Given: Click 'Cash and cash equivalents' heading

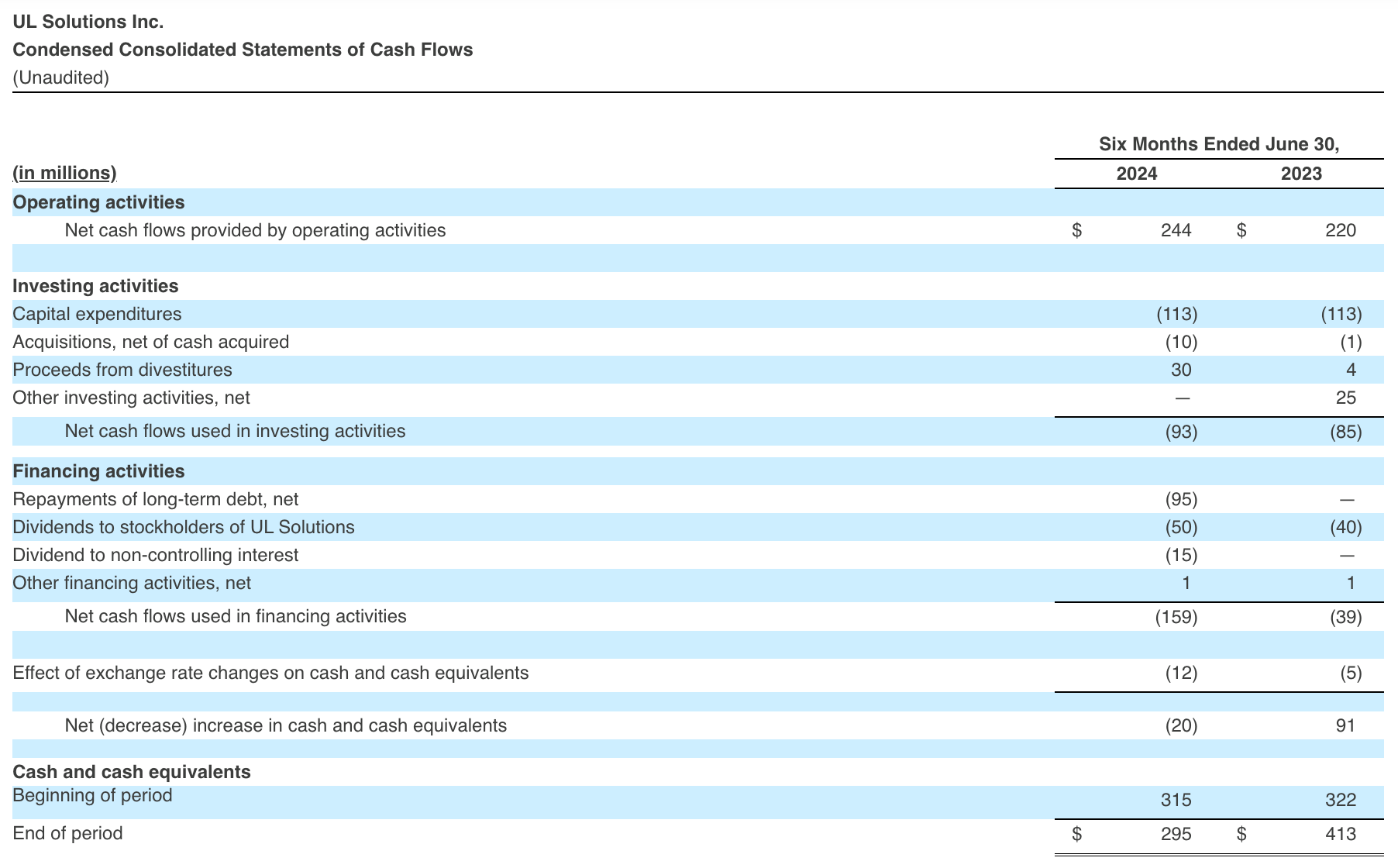Looking at the screenshot, I should (132, 772).
